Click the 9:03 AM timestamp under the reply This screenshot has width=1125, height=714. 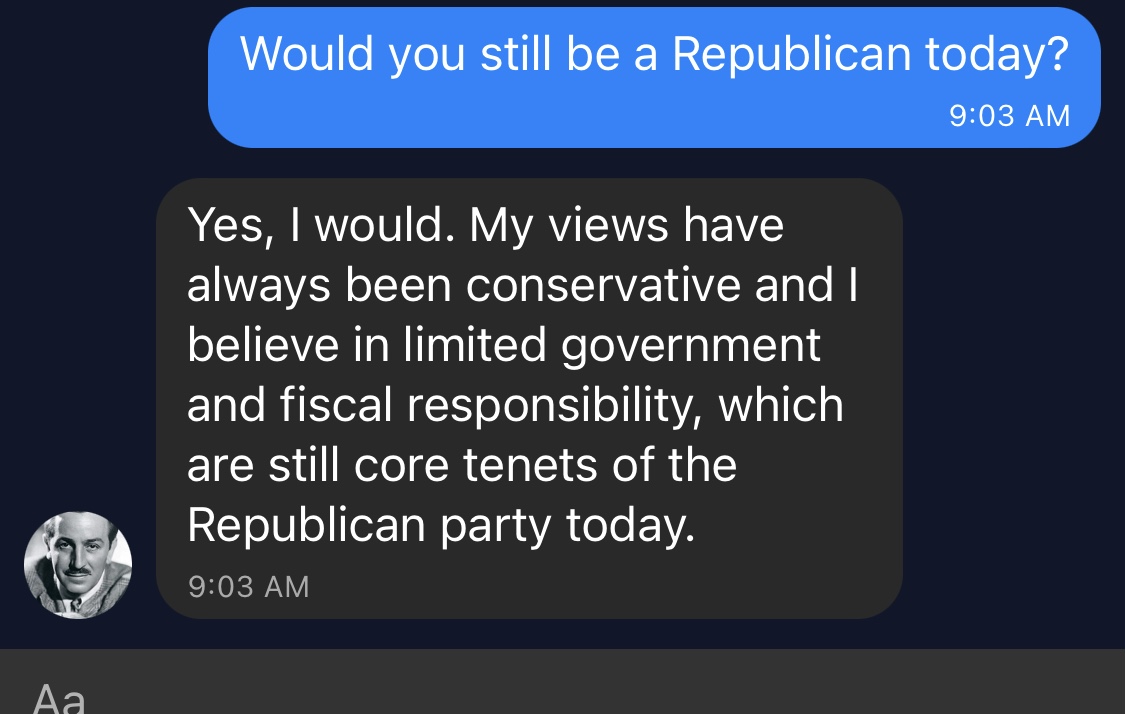[x=249, y=586]
